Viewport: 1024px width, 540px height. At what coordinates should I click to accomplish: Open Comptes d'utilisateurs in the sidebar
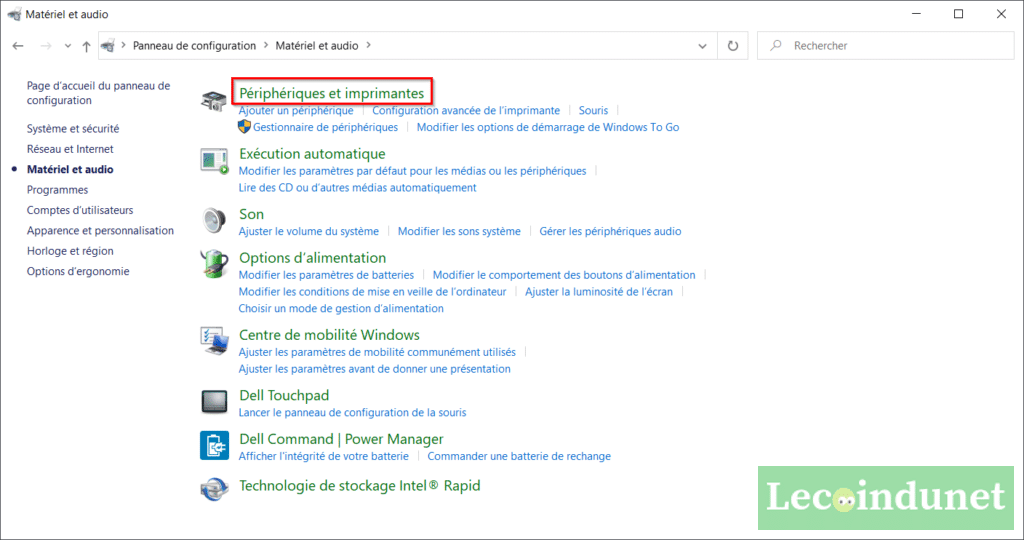80,210
